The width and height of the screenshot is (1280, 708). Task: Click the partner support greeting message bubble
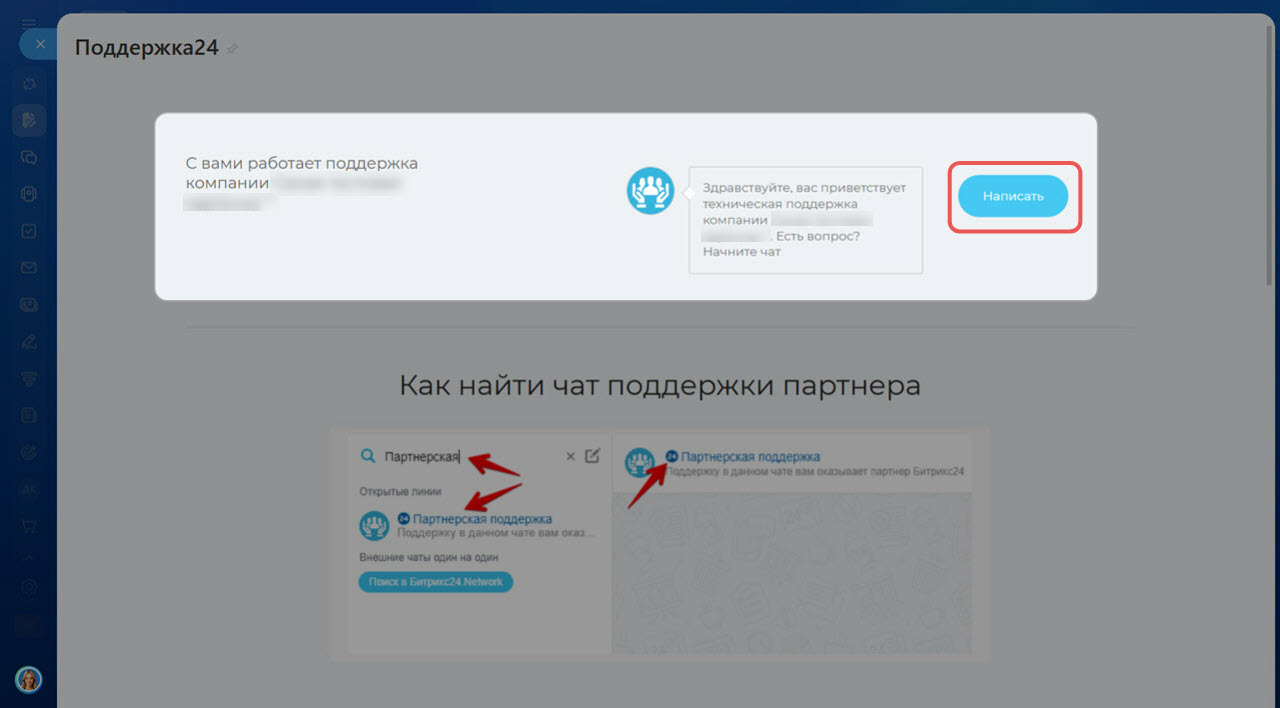point(805,220)
